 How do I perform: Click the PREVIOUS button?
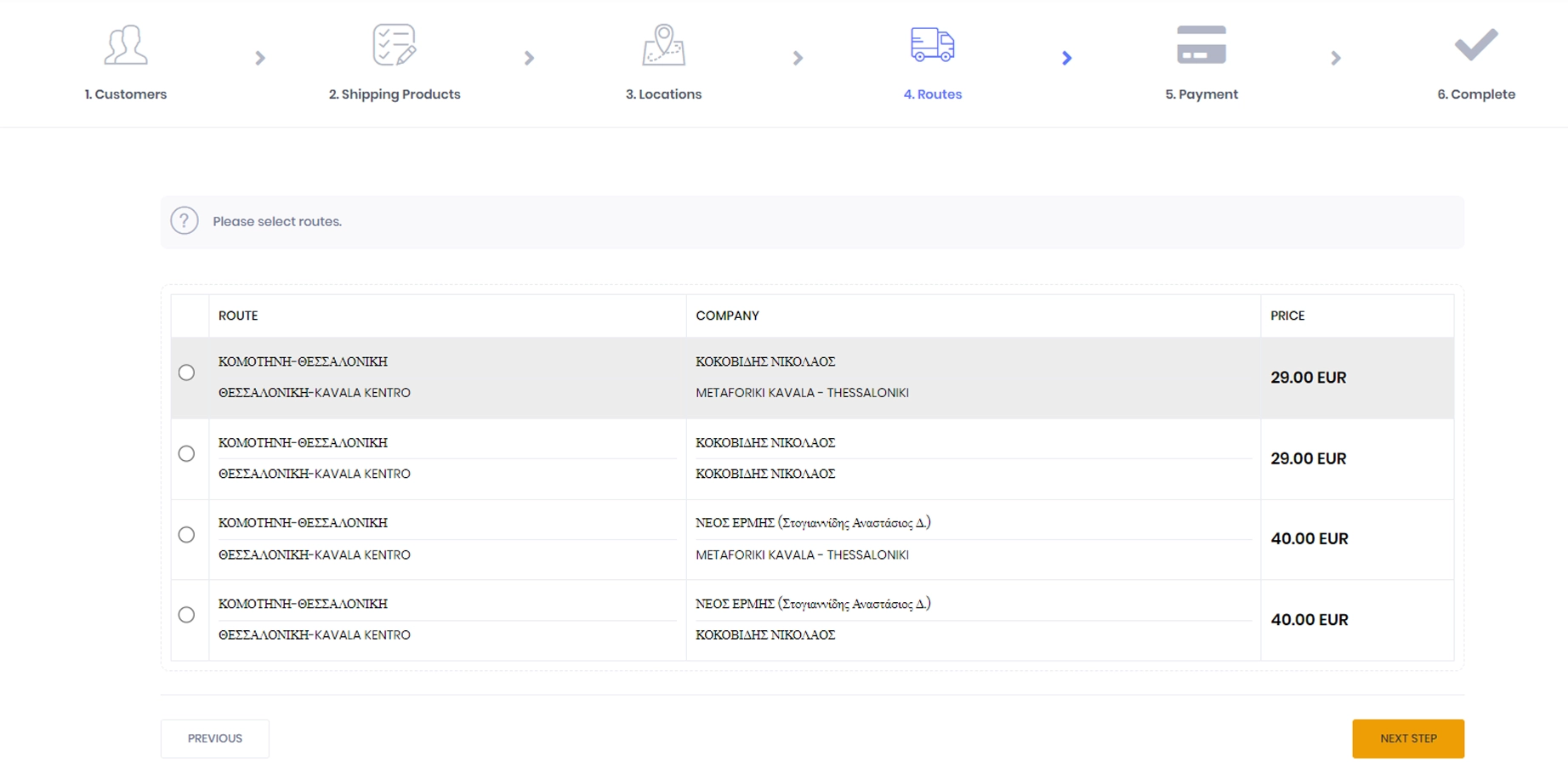pos(215,738)
